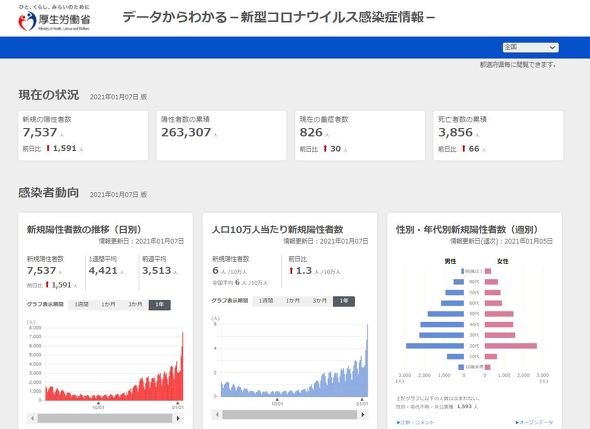The image size is (590, 429).
Task: Select 1か月 period for daily positives graph
Action: coord(108,304)
